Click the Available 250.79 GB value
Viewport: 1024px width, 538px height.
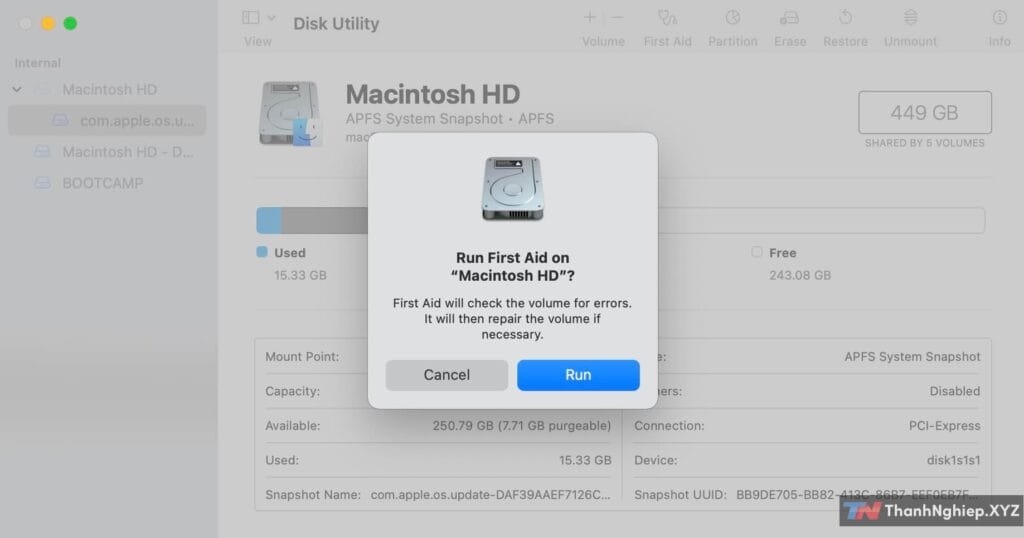coord(522,426)
